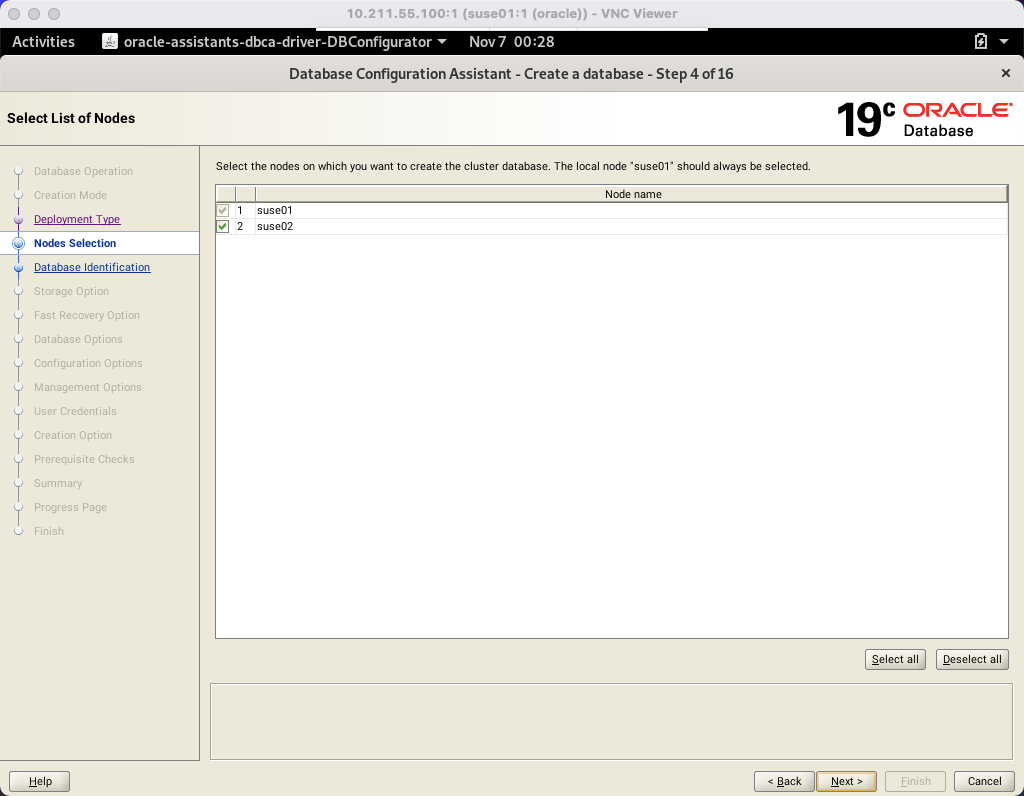
Task: Click the Creation Mode step label
Action: 70,195
